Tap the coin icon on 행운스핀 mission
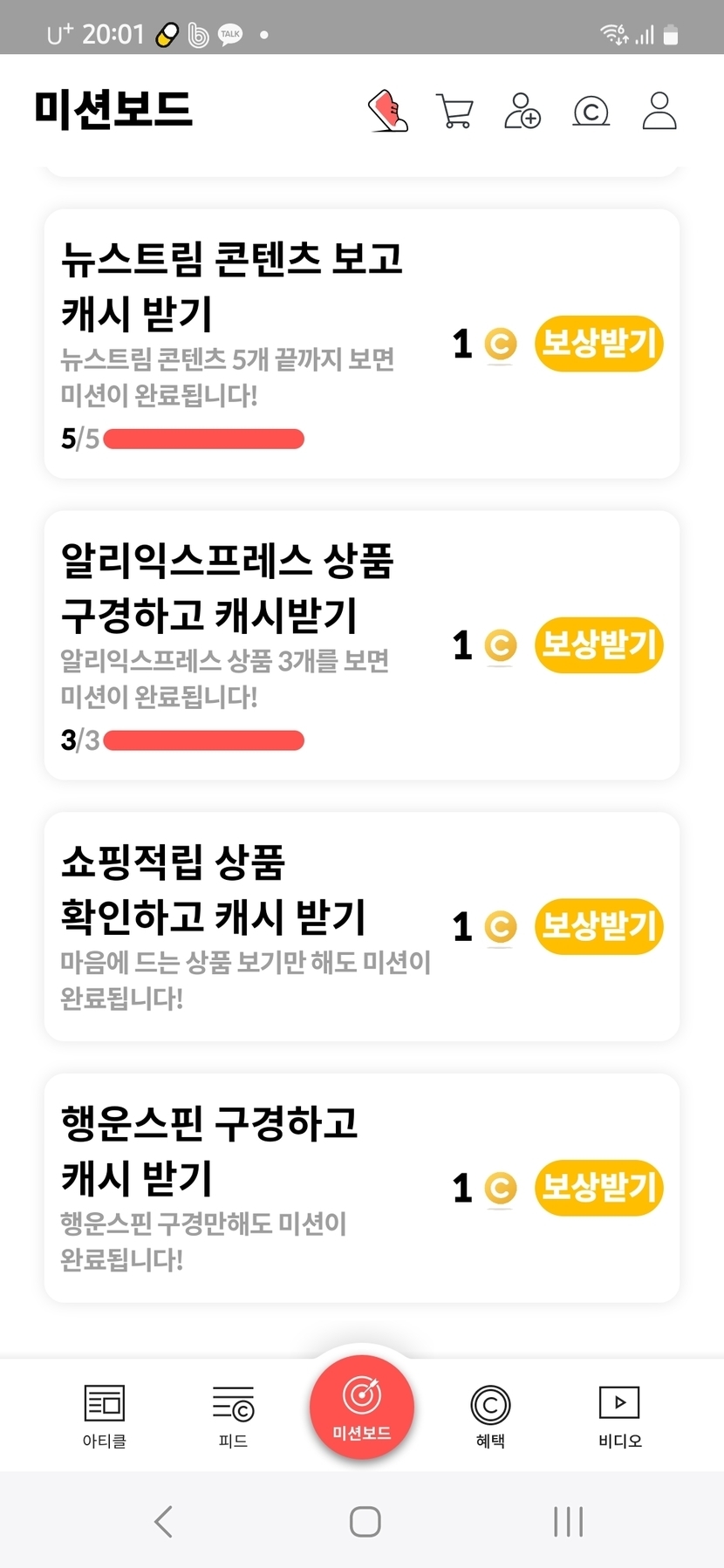The image size is (724, 1568). [500, 1188]
